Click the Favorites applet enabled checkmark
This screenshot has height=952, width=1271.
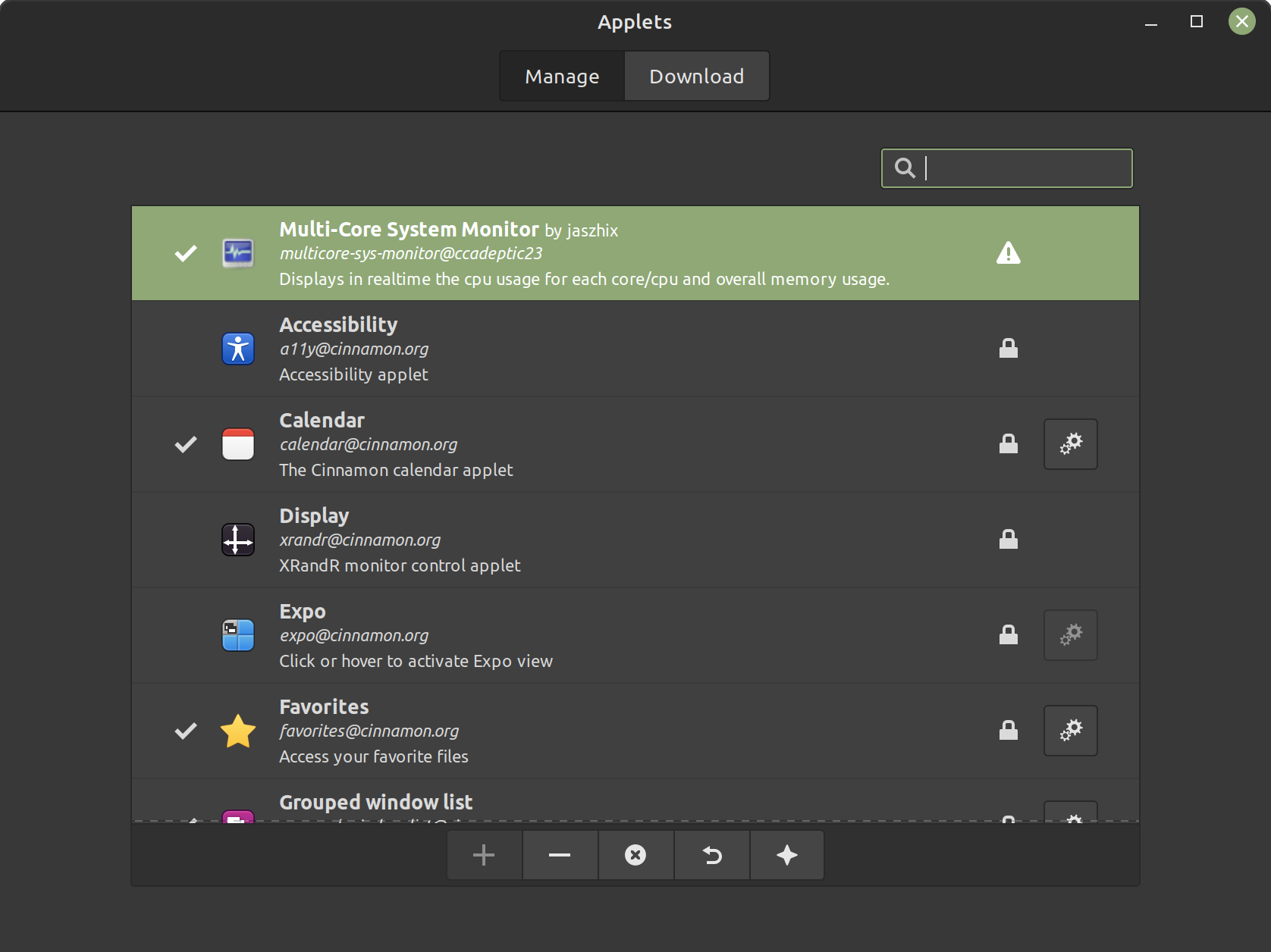tap(186, 731)
